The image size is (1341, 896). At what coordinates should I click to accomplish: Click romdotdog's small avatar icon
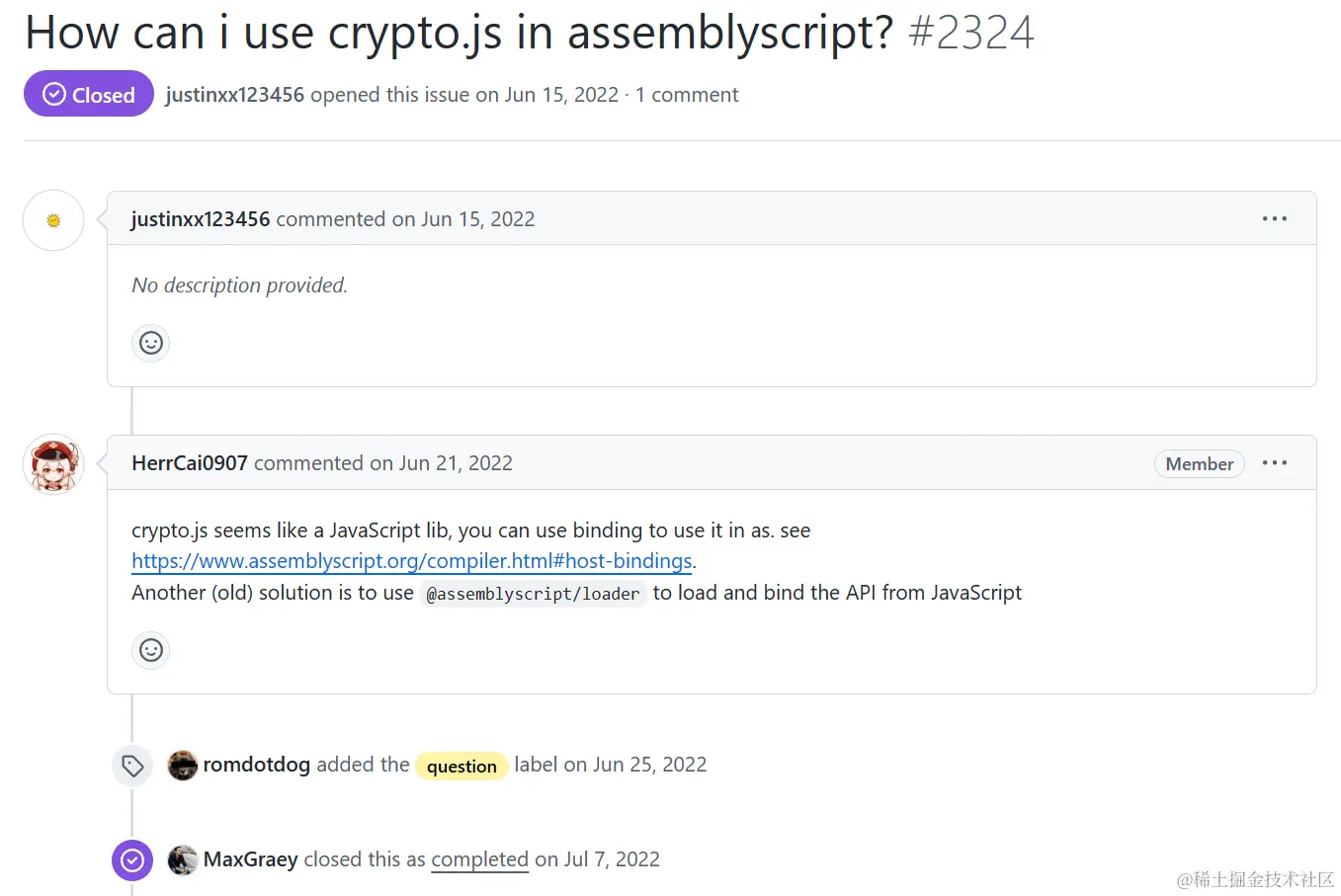click(x=183, y=765)
